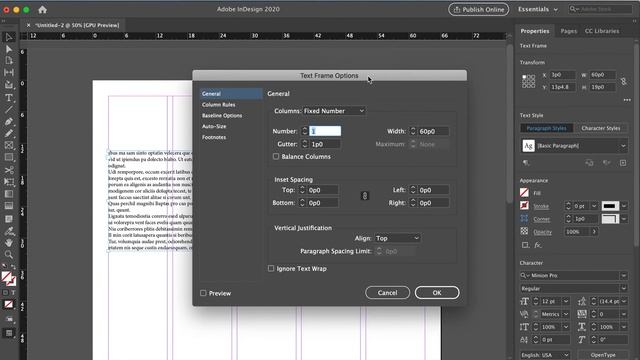Screen dimensions: 640x360
Task: Select the Gradient Swatch tool
Action: pos(9,194)
